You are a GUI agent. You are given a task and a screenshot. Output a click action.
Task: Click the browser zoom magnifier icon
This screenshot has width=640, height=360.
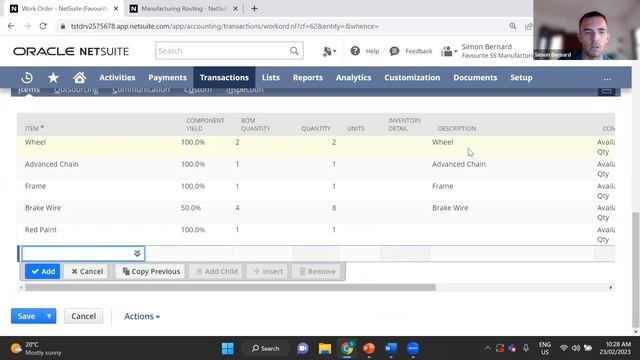click(513, 26)
